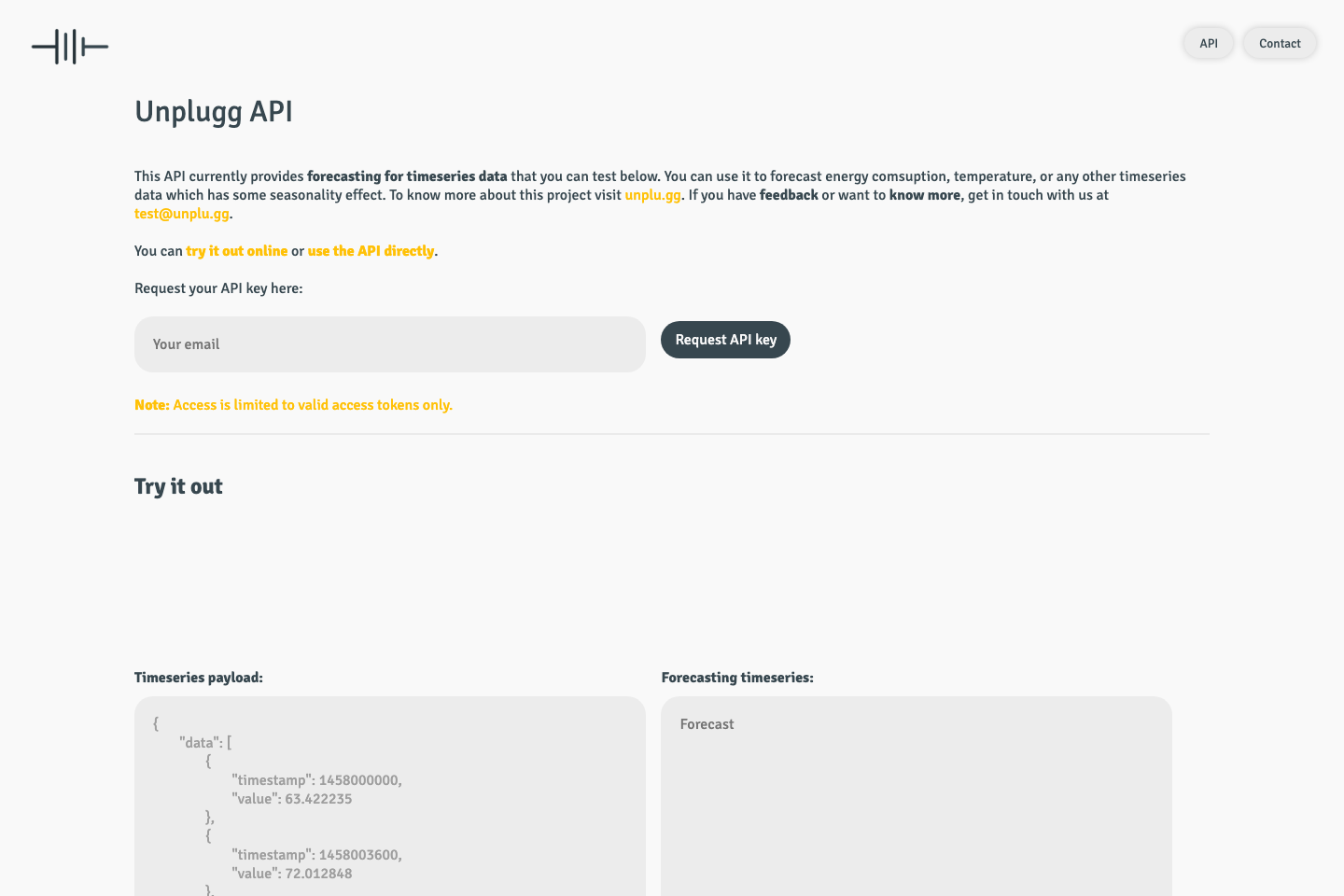Visit the unplu.gg project link

[652, 195]
